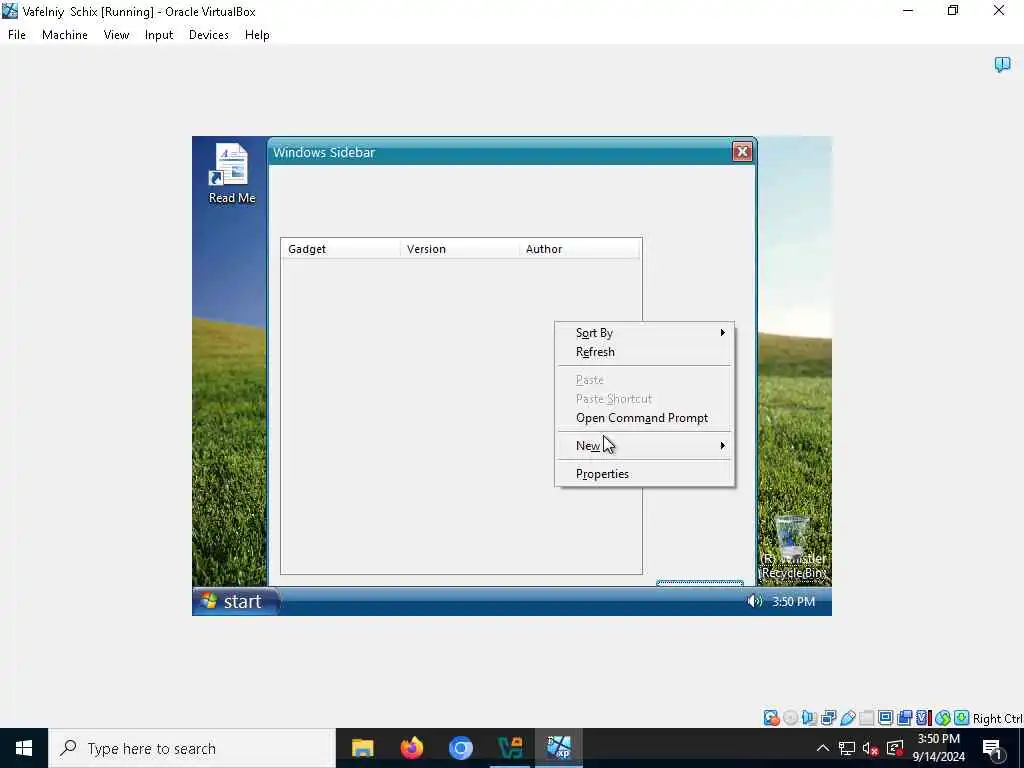This screenshot has height=768, width=1024.
Task: Select the running XP VM taskbar icon
Action: [x=559, y=748]
